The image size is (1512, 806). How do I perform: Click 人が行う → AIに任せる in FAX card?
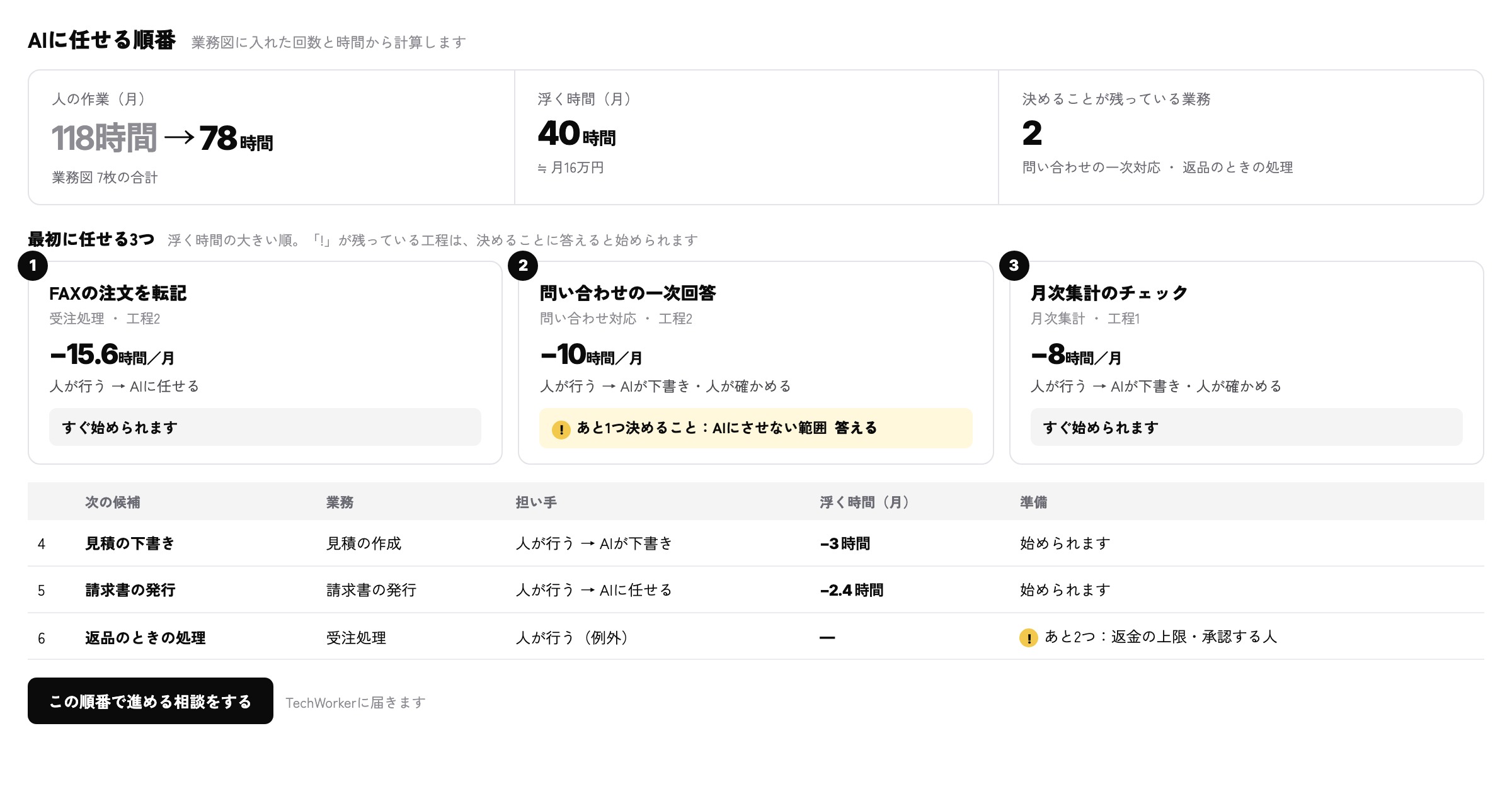tap(124, 386)
